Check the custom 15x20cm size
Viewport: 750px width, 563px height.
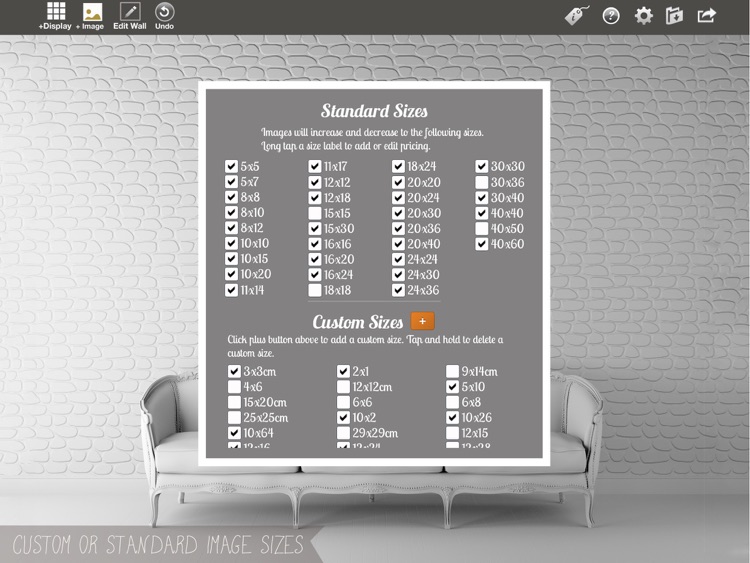pyautogui.click(x=234, y=402)
